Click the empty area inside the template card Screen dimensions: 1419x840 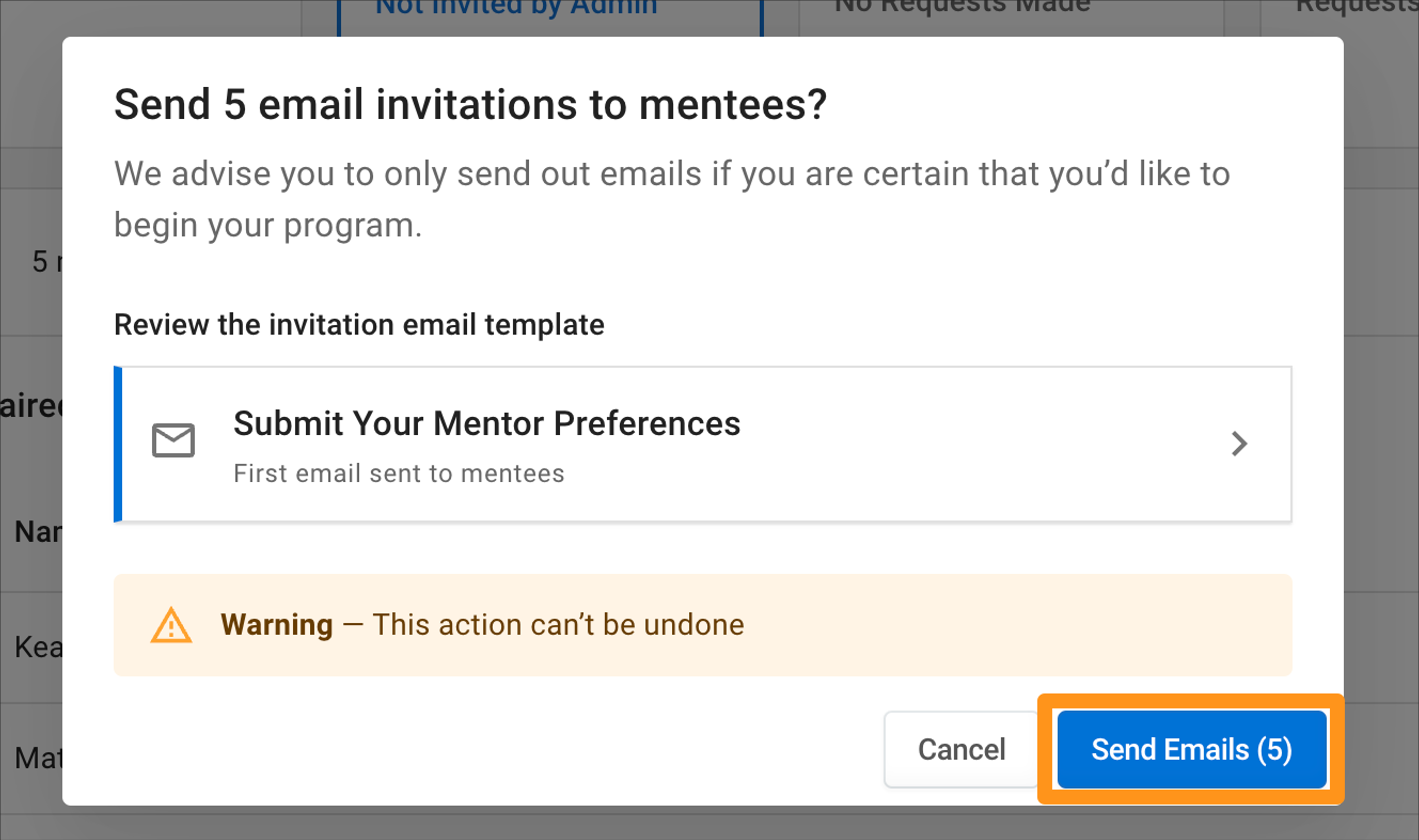point(962,444)
